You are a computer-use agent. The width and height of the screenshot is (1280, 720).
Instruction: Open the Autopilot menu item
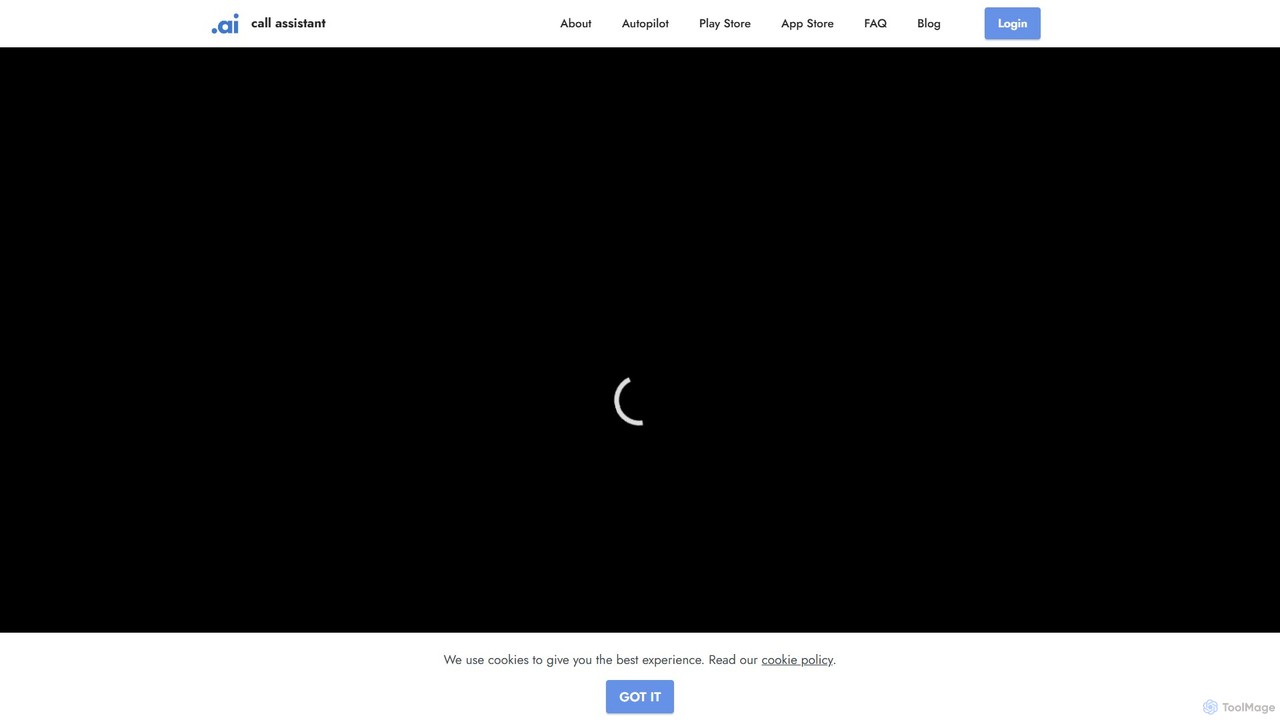point(645,23)
